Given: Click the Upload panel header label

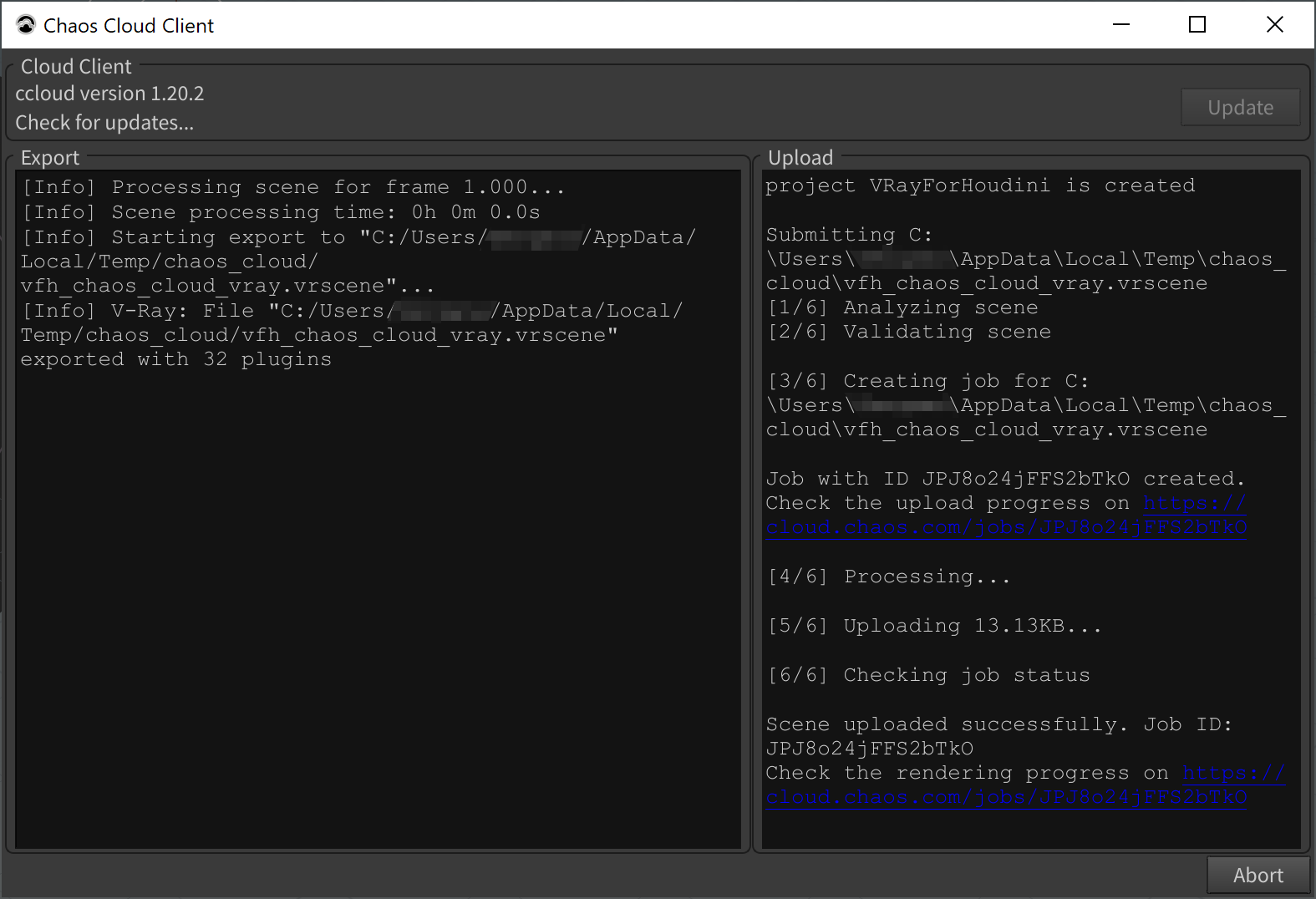Looking at the screenshot, I should (x=800, y=158).
